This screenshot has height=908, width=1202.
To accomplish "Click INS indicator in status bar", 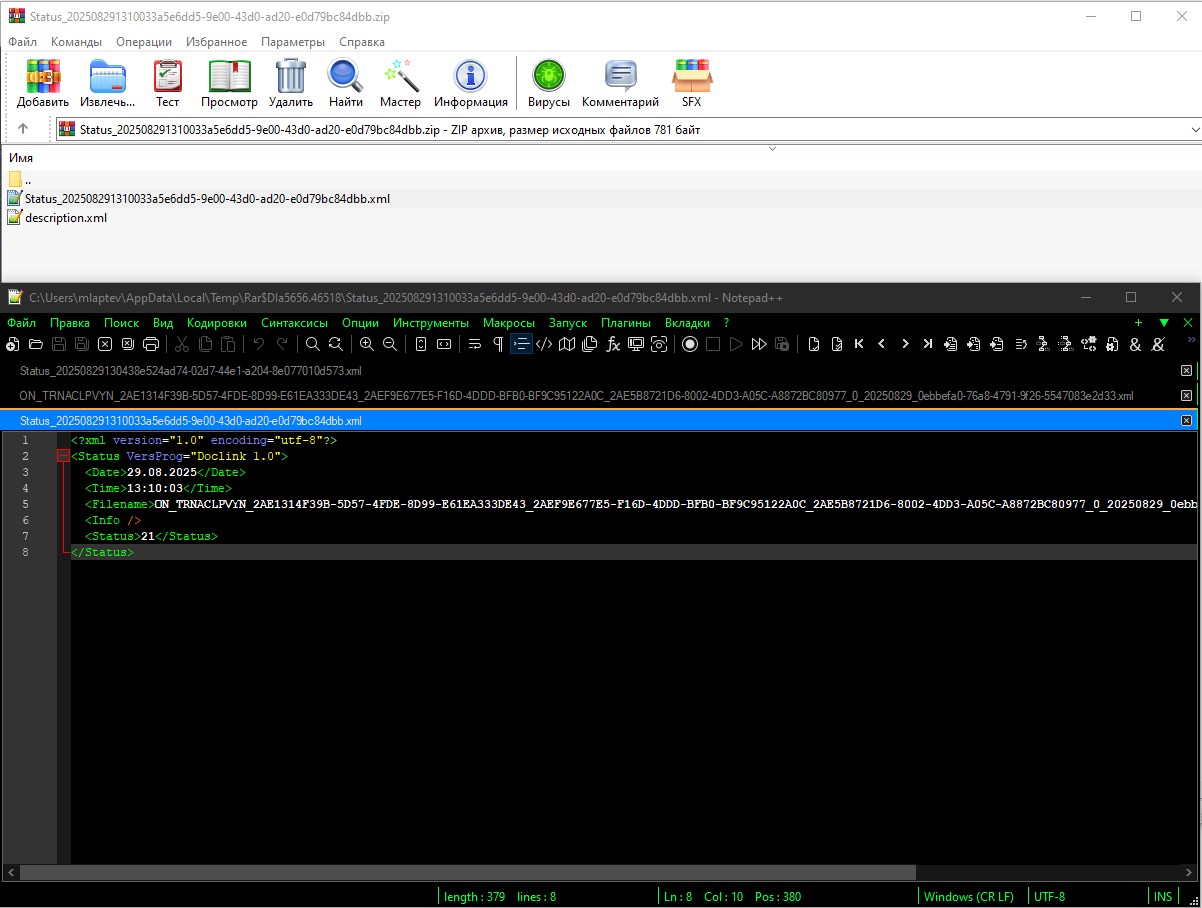I will point(1163,897).
